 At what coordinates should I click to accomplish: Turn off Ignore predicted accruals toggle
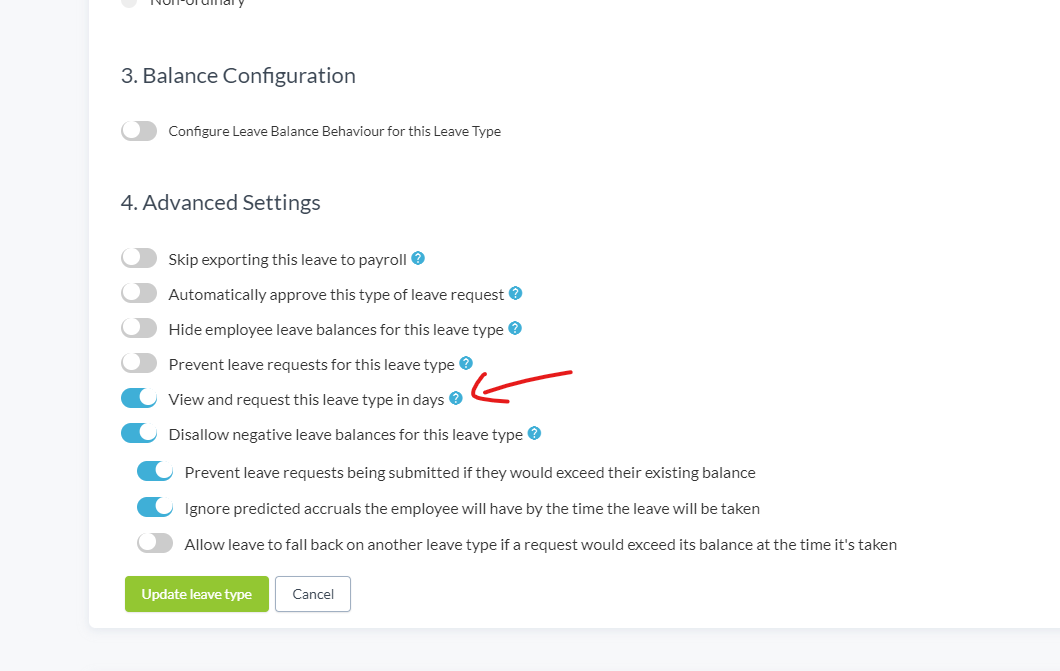coord(155,507)
